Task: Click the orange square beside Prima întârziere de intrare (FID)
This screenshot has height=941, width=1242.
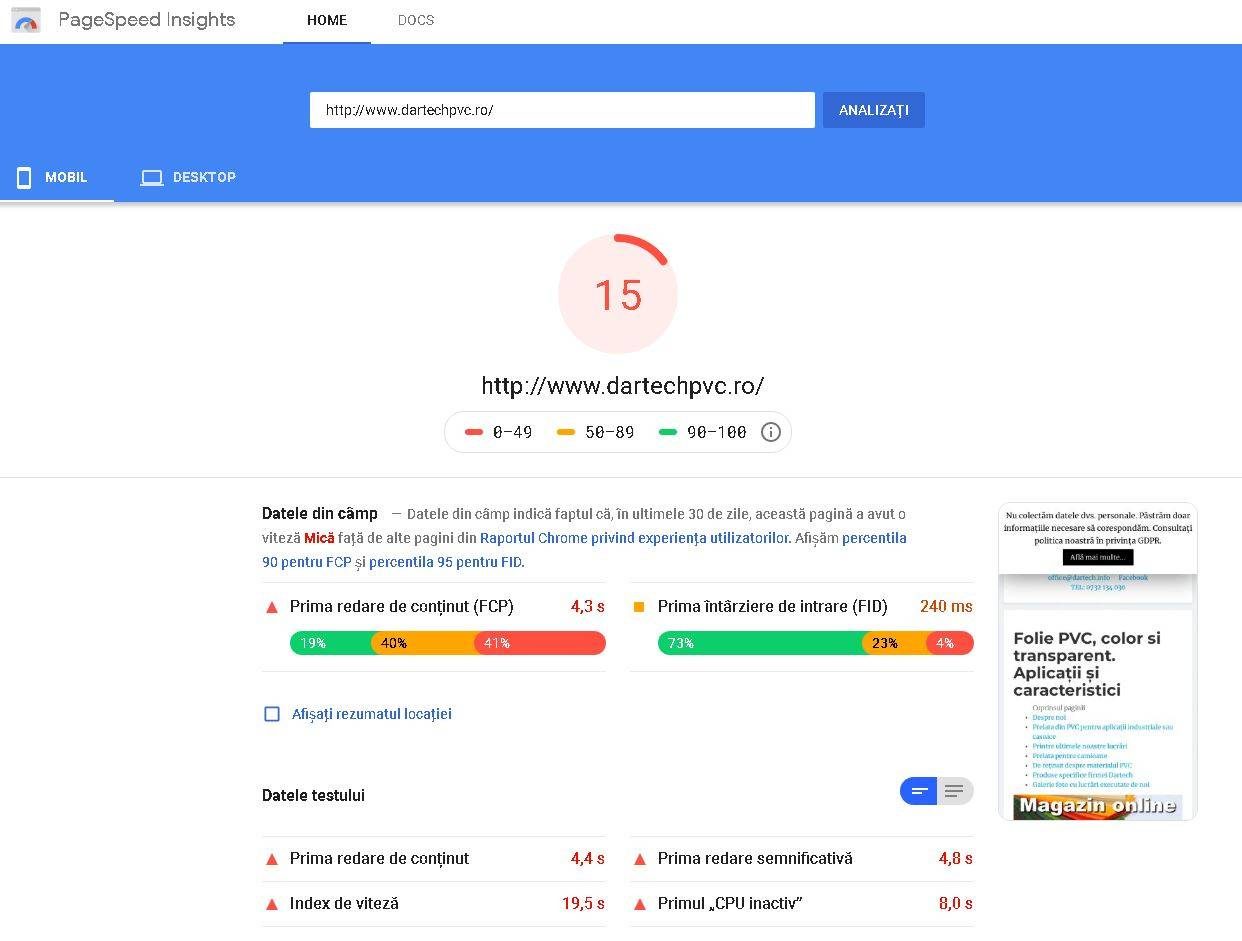Action: tap(639, 607)
